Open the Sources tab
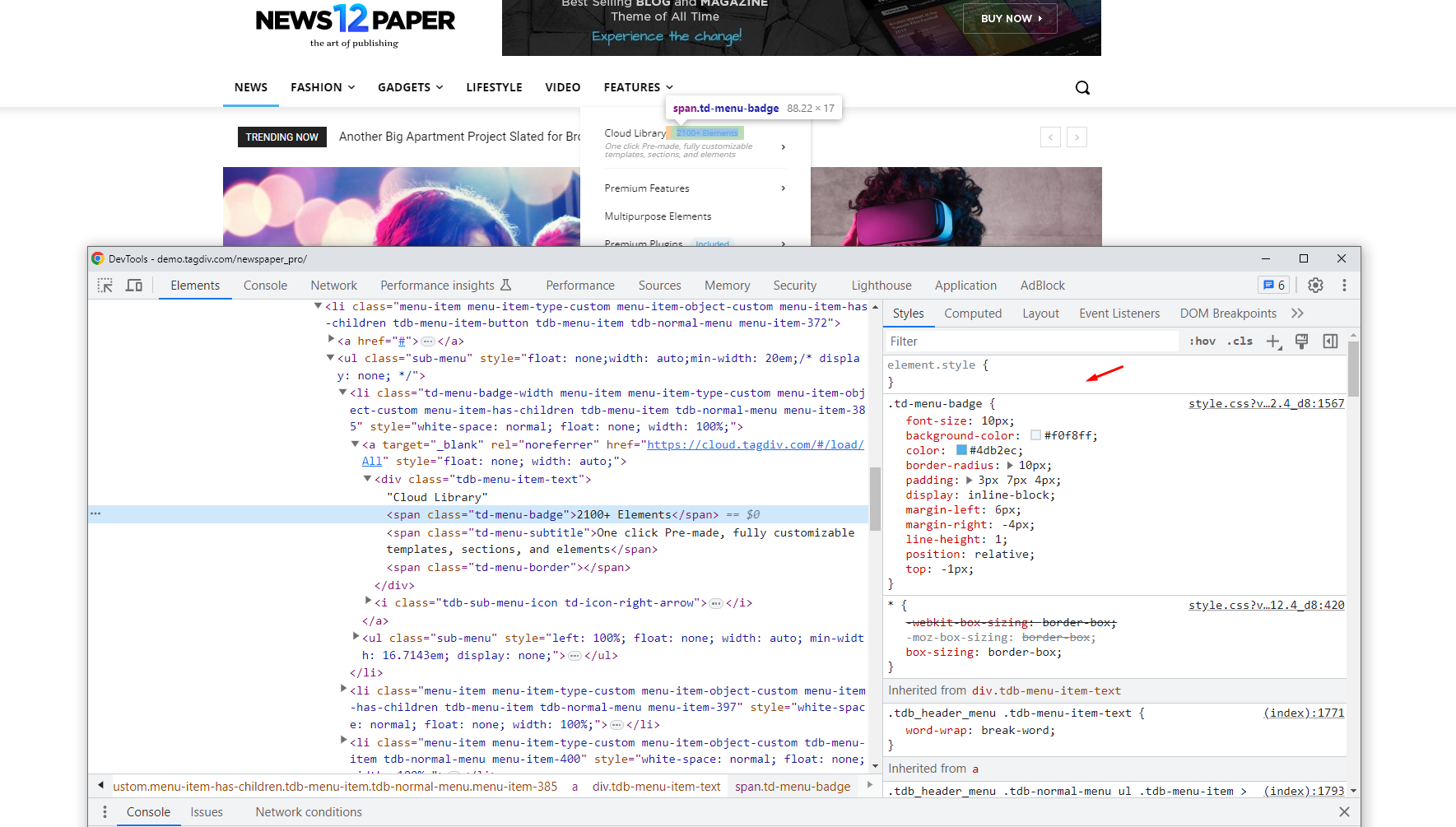This screenshot has width=1456, height=827. coord(659,286)
